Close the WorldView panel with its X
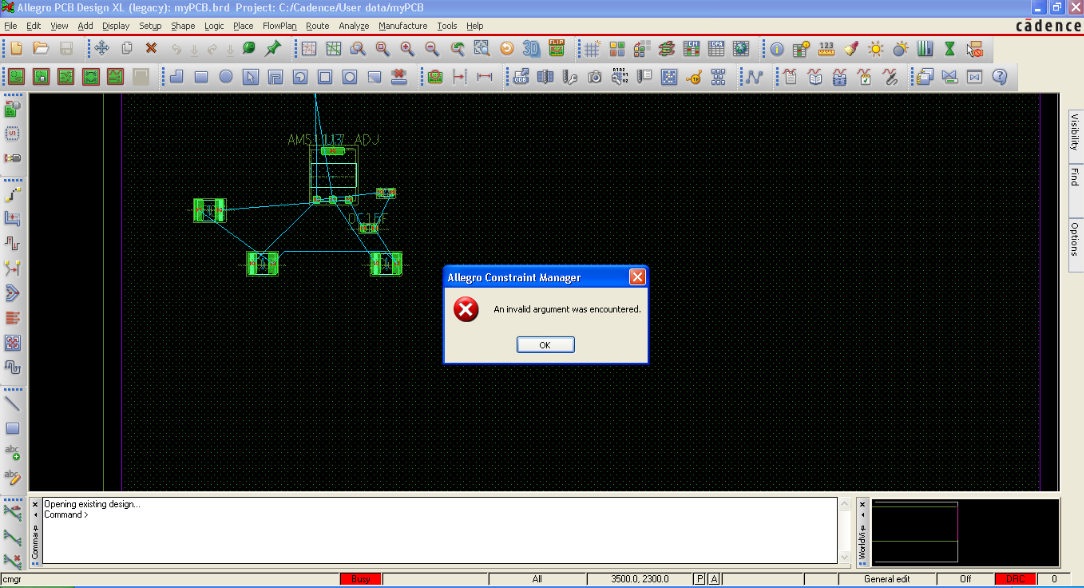This screenshot has height=588, width=1084. click(x=862, y=504)
